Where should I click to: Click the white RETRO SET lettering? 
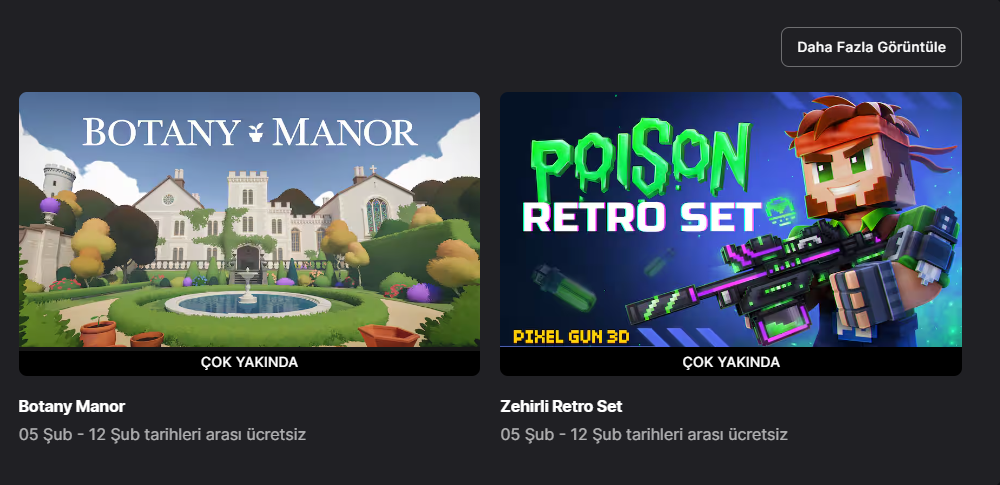[642, 218]
